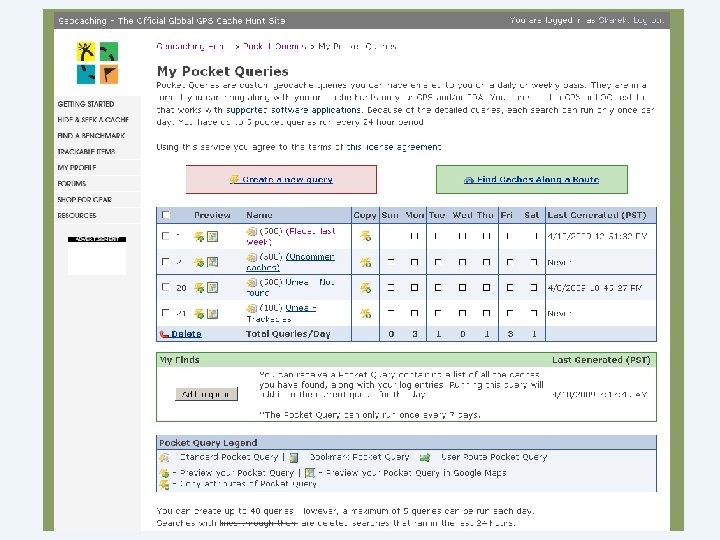Copy the Uncommon caches query
Image resolution: width=720 pixels, height=540 pixels.
pyautogui.click(x=366, y=262)
